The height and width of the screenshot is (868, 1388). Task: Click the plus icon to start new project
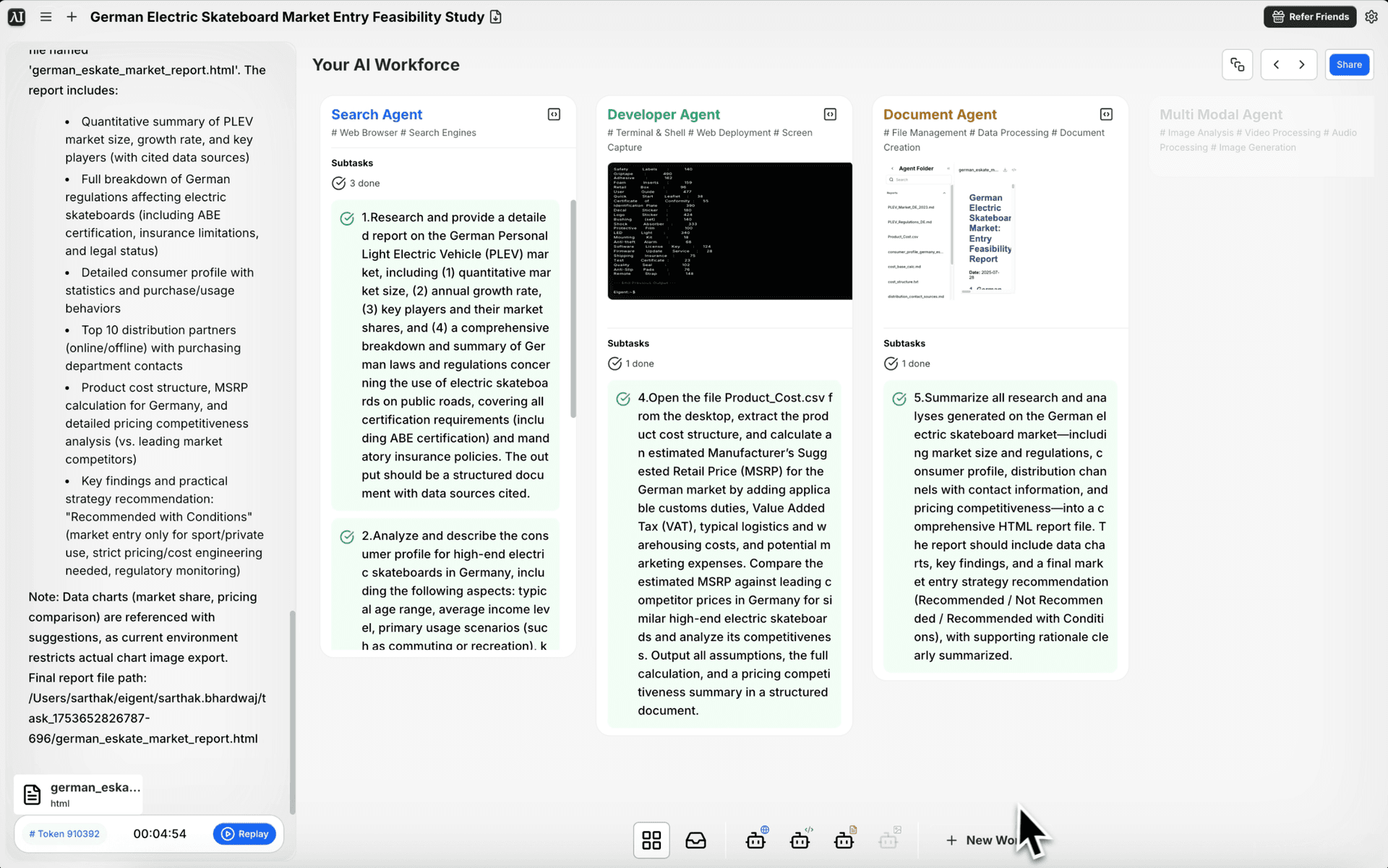(x=72, y=17)
